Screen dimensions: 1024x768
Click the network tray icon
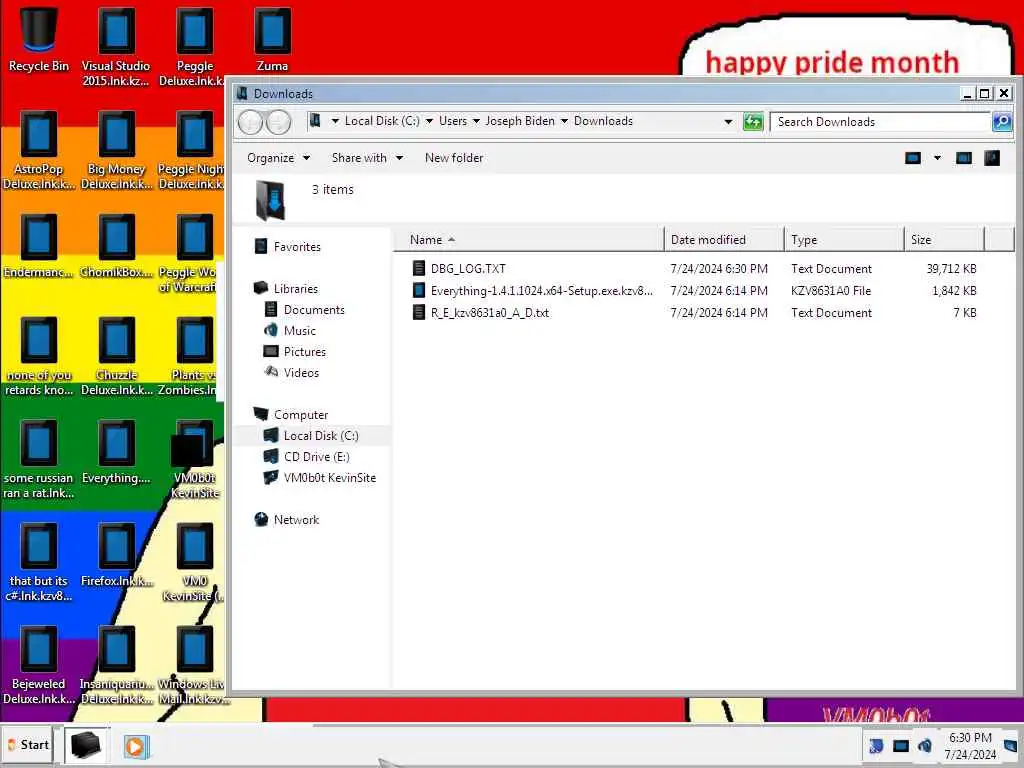(x=901, y=746)
